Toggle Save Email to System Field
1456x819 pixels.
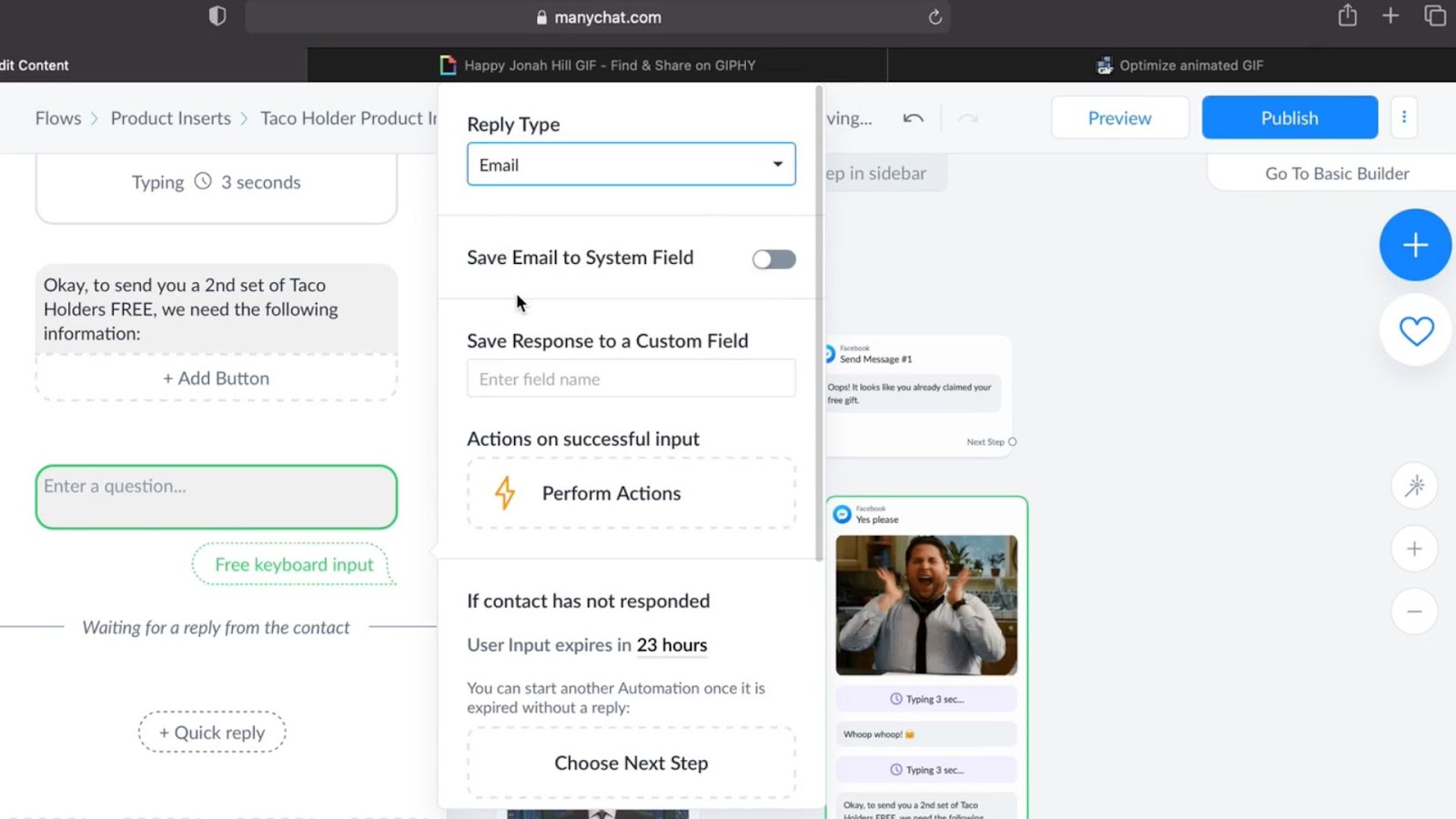pos(773,259)
